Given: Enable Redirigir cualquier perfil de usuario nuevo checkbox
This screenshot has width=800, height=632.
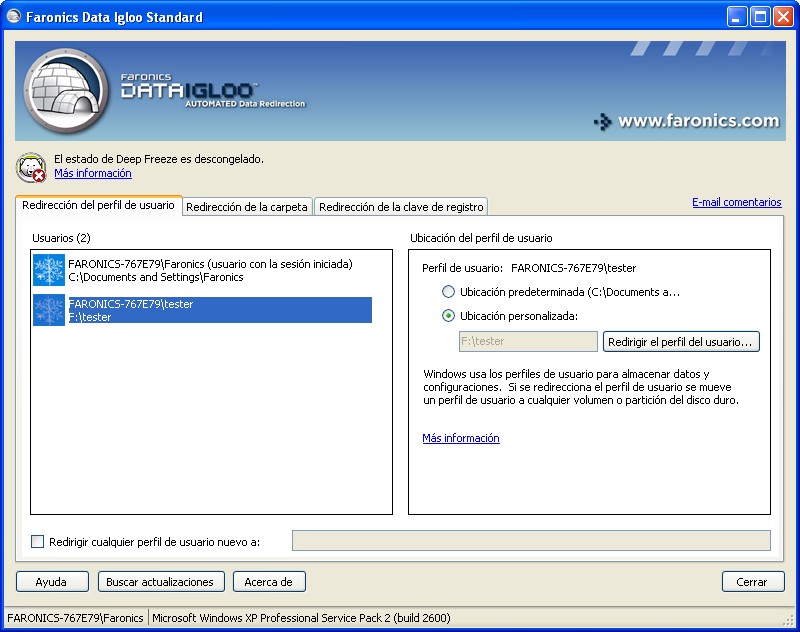Looking at the screenshot, I should (37, 541).
